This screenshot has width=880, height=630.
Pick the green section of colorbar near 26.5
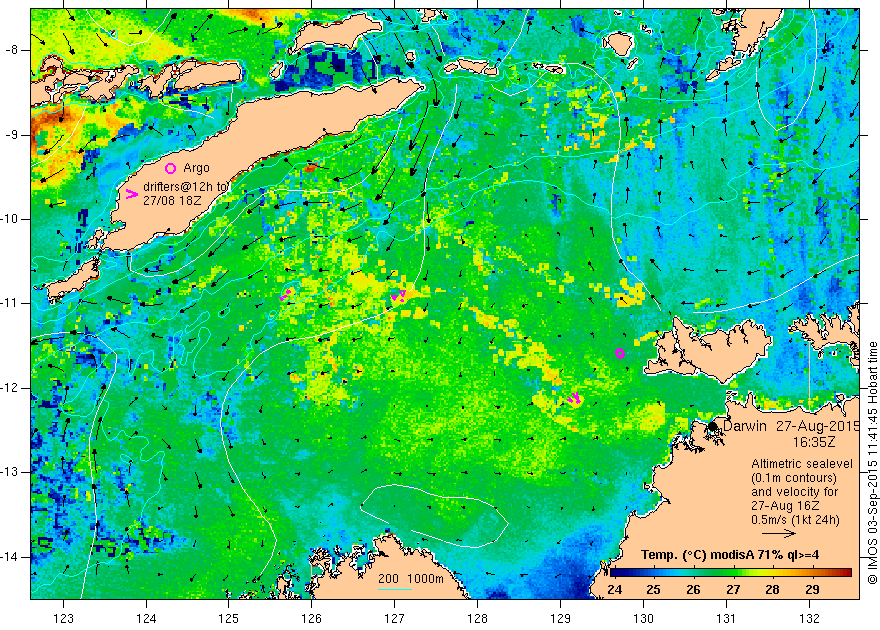(713, 573)
